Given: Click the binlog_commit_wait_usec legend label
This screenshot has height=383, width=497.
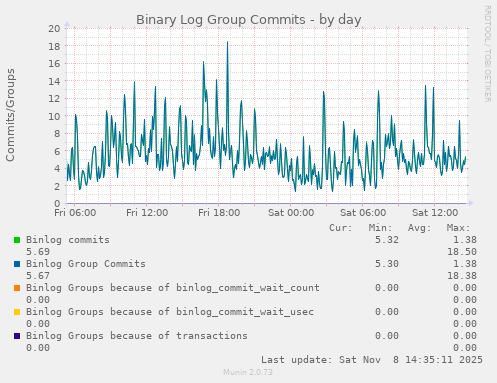Looking at the screenshot, I should pos(170,312).
